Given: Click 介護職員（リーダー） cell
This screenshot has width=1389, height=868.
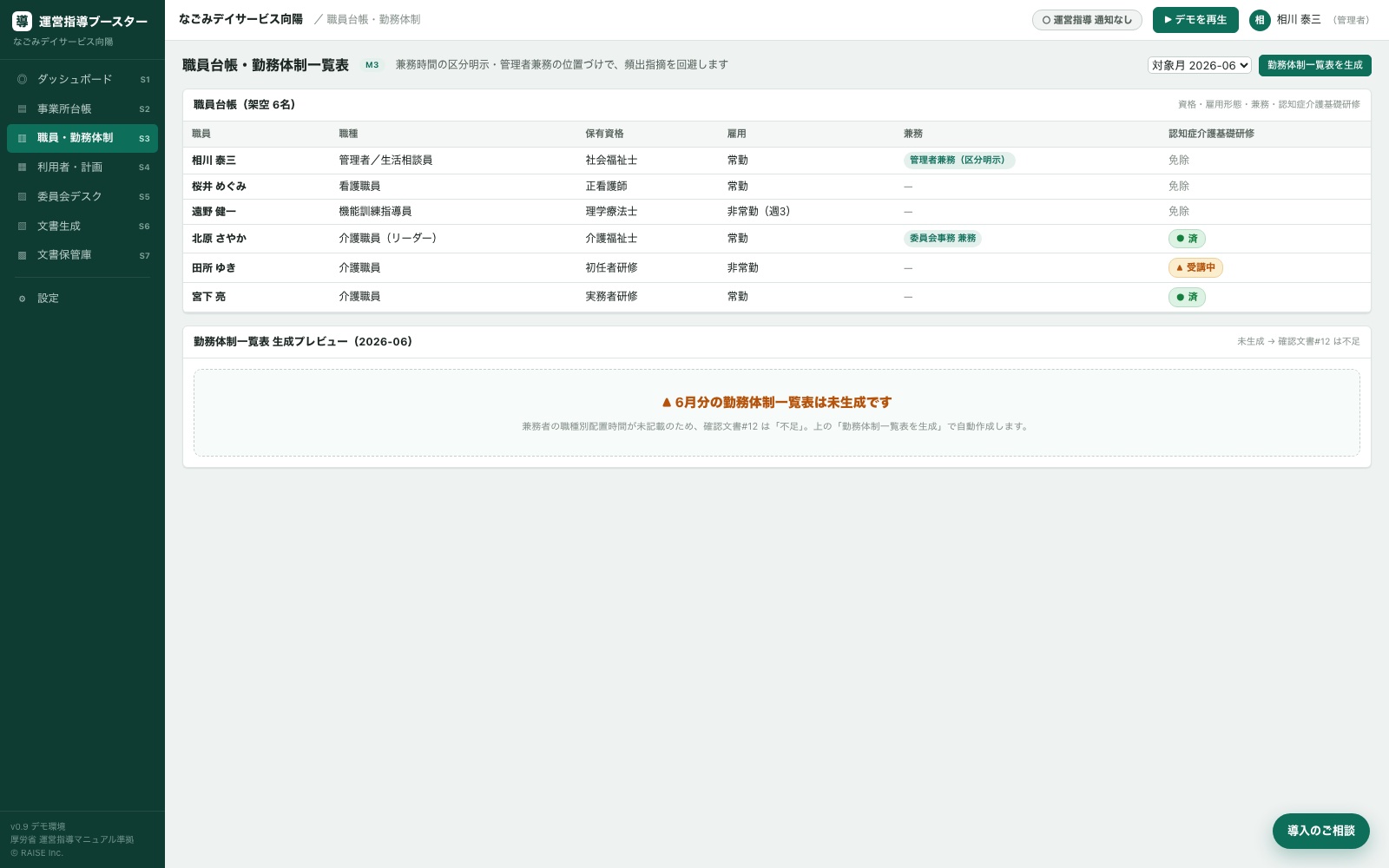Looking at the screenshot, I should (x=388, y=239).
